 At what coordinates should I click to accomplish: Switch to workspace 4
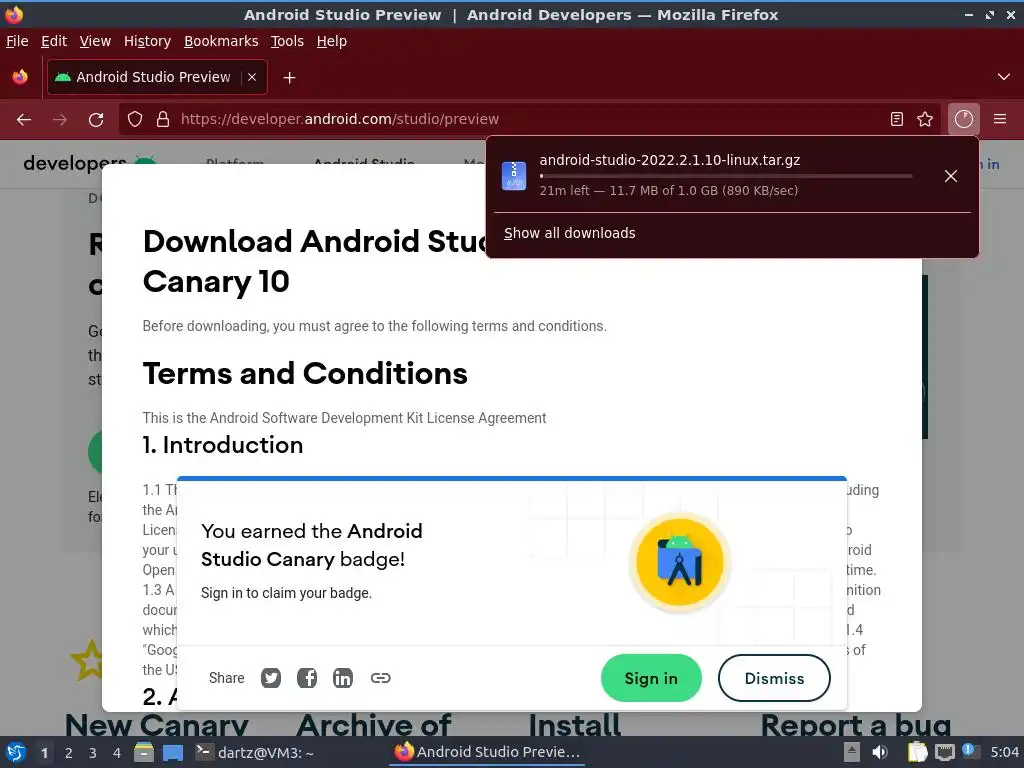tap(117, 753)
